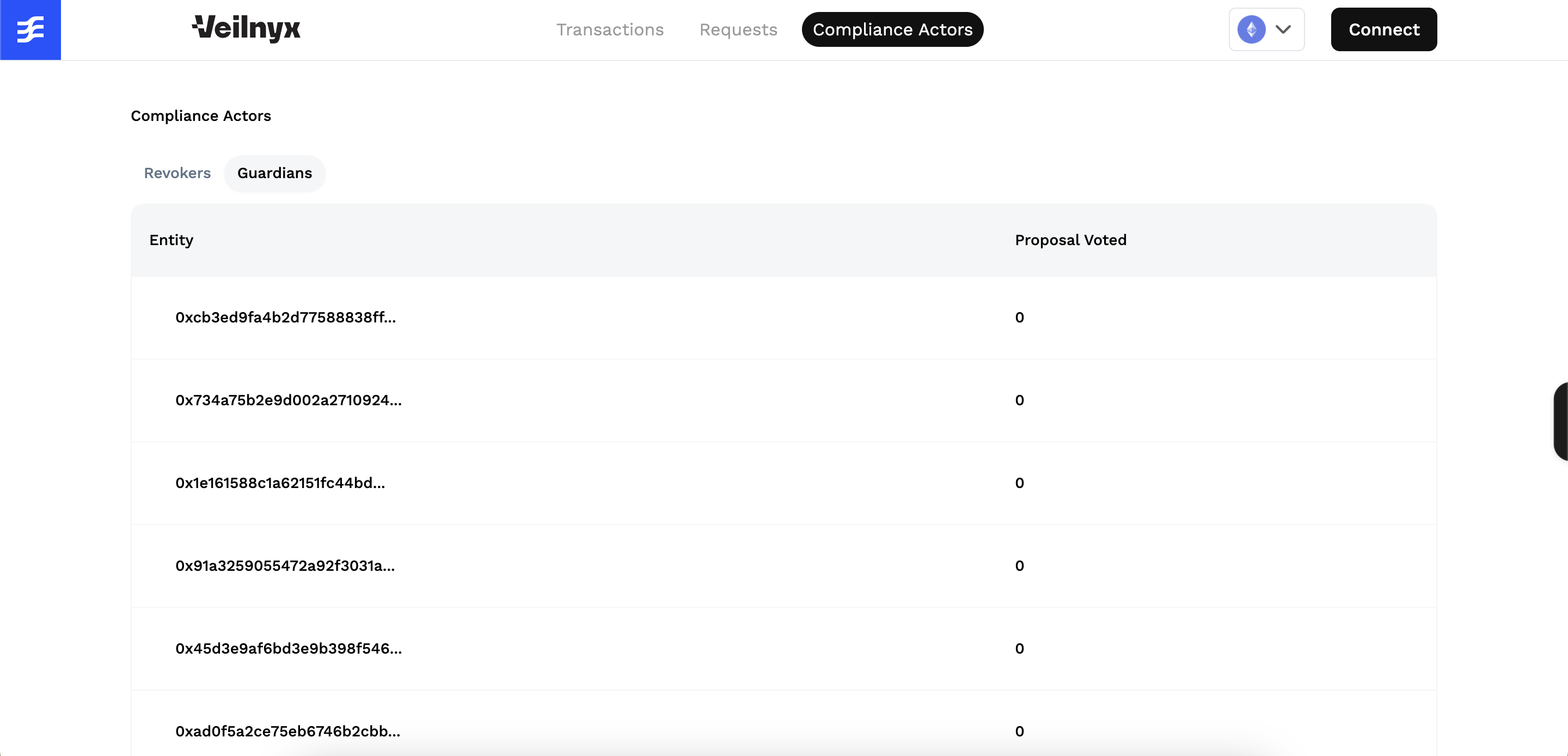Click the Ethereum network icon
Screen dimensions: 1568x756
(x=1251, y=29)
